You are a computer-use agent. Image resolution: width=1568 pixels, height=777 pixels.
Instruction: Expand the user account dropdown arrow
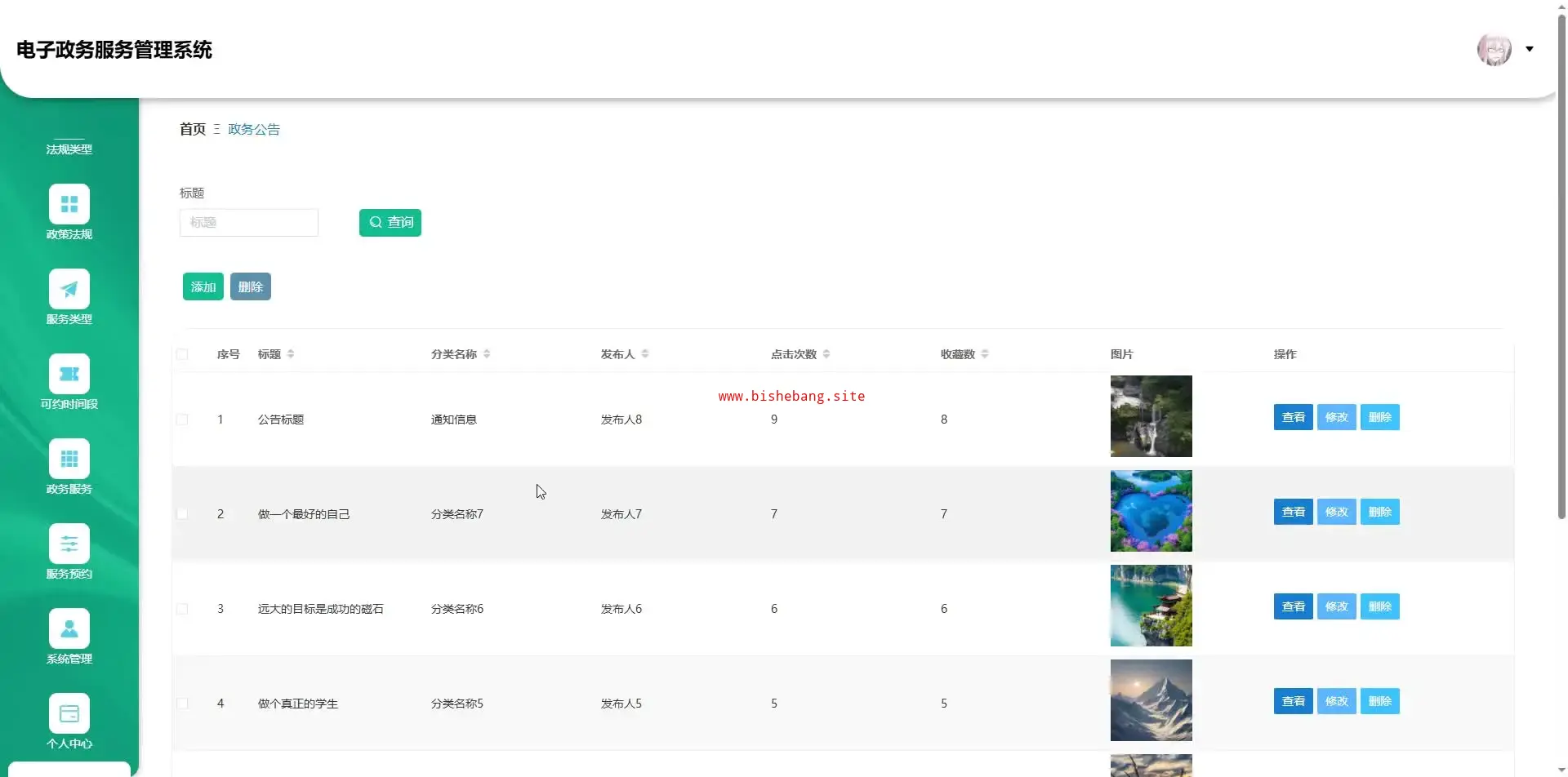pyautogui.click(x=1530, y=49)
